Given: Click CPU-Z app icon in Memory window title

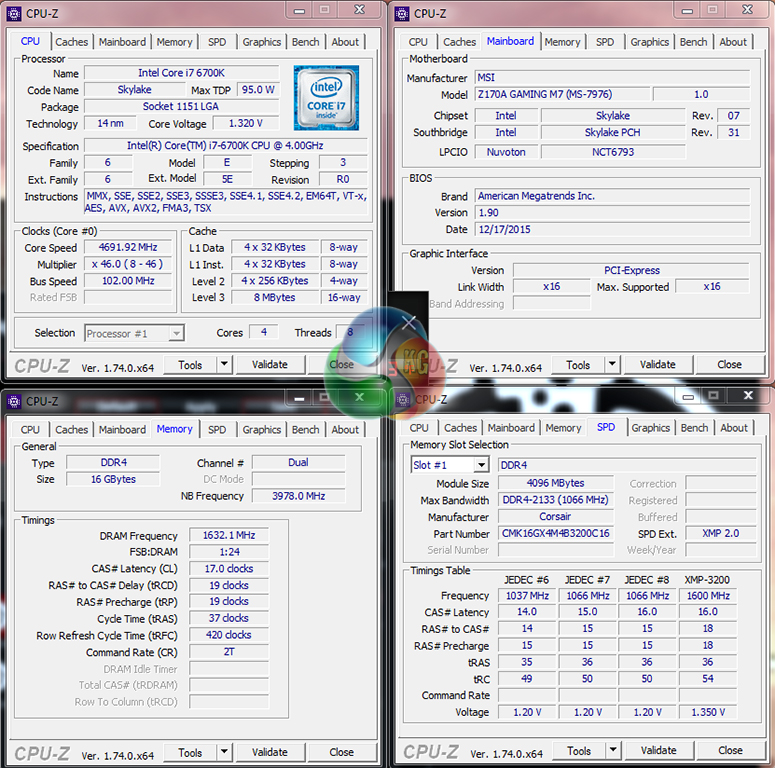Looking at the screenshot, I should click(14, 401).
